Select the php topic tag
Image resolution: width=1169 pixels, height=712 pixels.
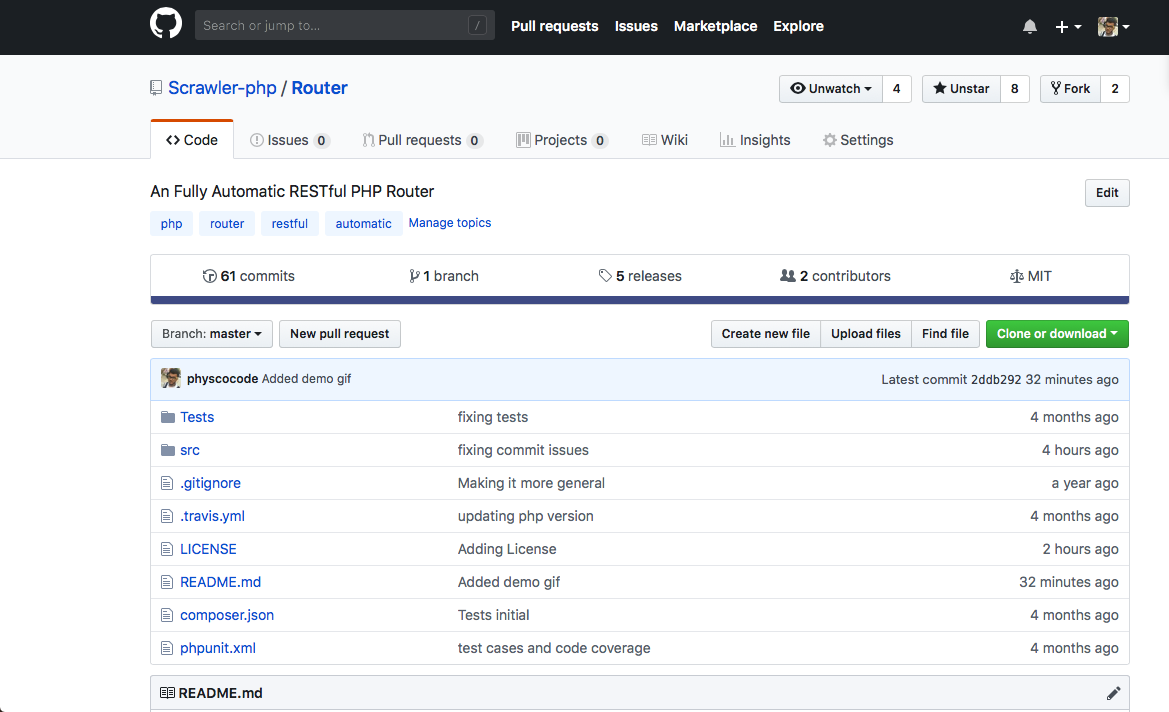tap(171, 224)
